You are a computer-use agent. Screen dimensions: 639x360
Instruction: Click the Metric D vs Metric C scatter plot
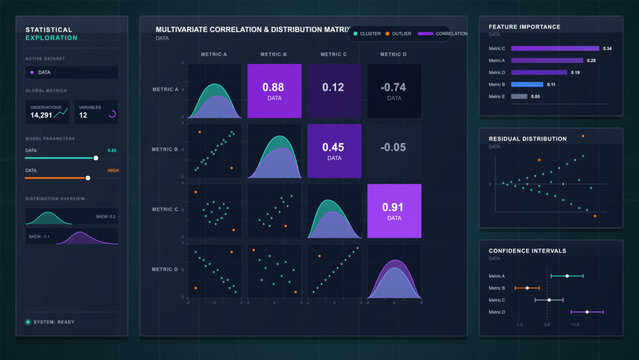click(334, 271)
